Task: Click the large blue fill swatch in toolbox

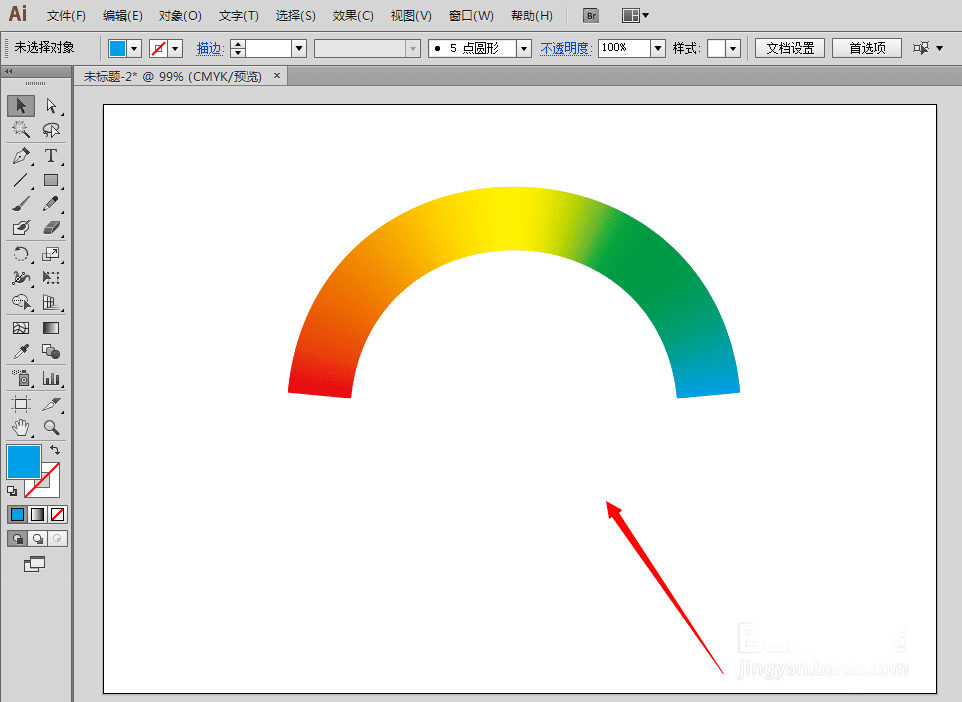Action: pos(24,462)
